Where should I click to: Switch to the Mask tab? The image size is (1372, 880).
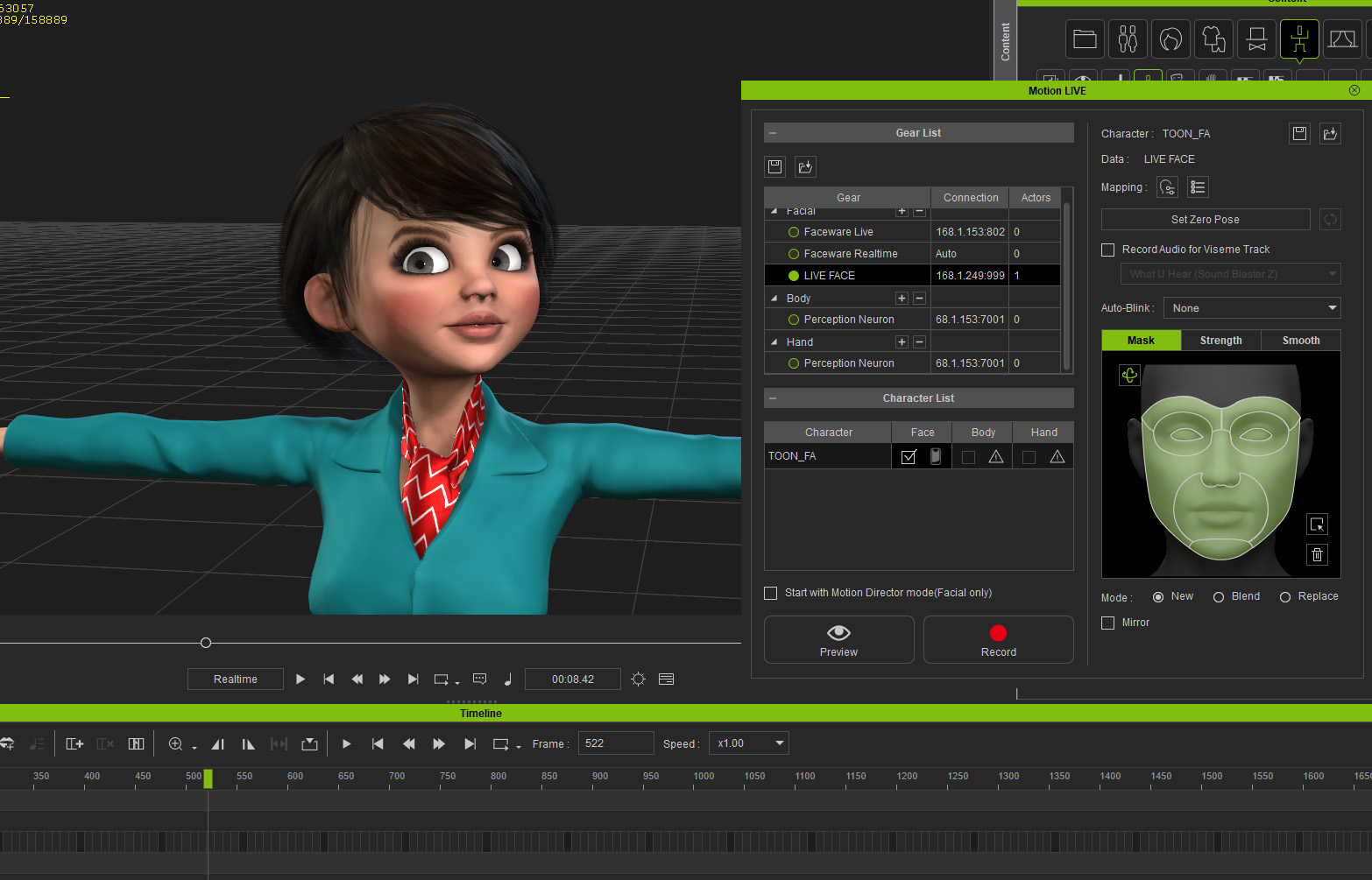pos(1141,341)
